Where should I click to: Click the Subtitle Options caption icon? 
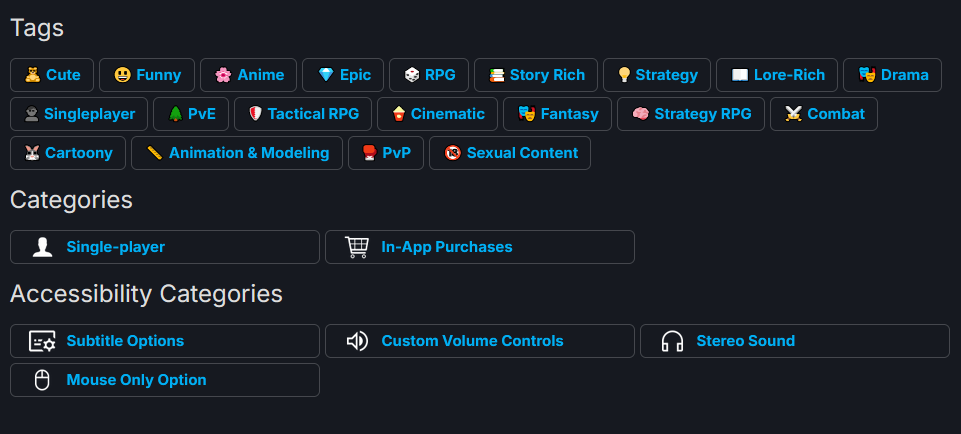[42, 341]
